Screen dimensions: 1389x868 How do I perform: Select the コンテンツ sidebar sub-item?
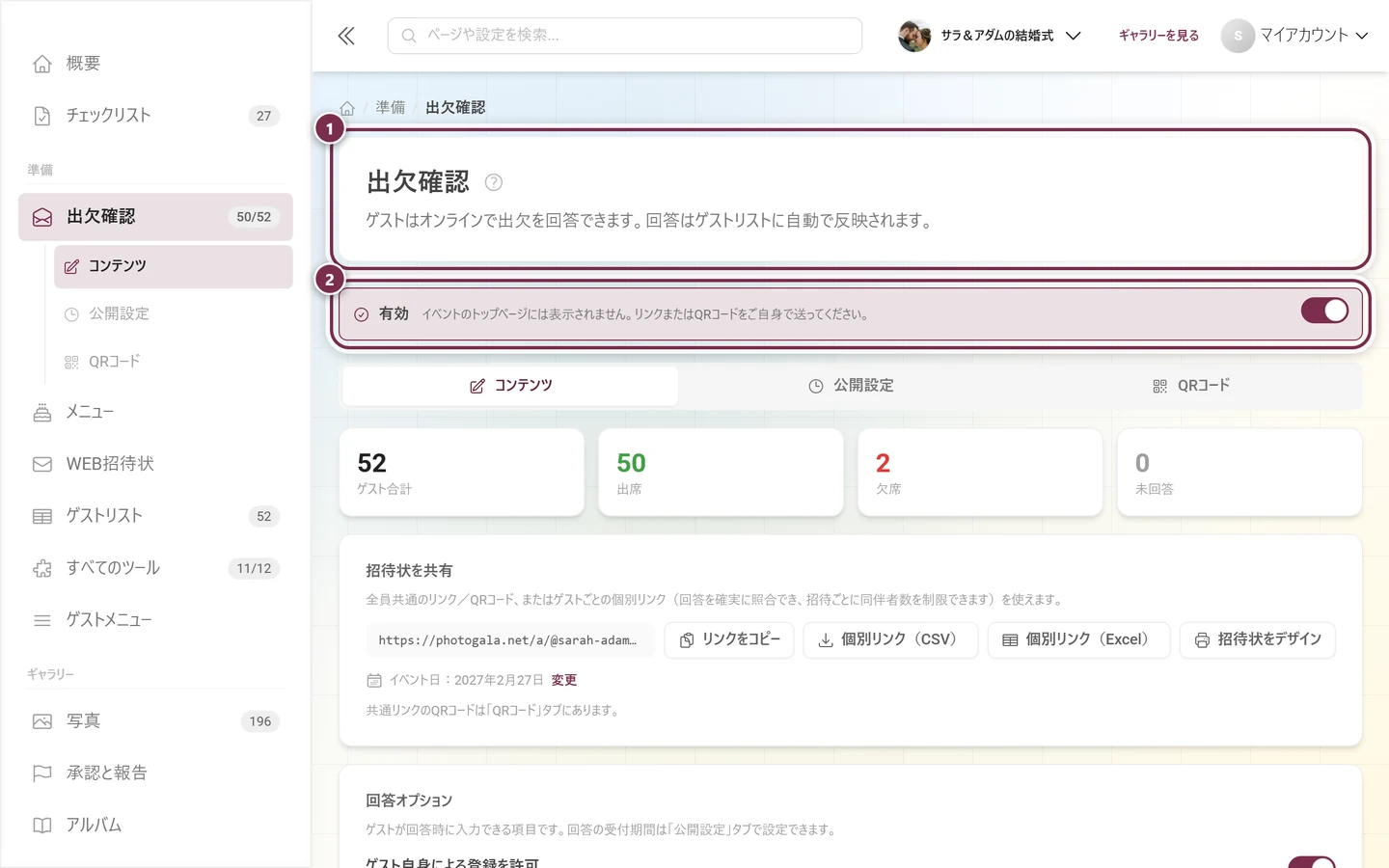click(x=174, y=266)
